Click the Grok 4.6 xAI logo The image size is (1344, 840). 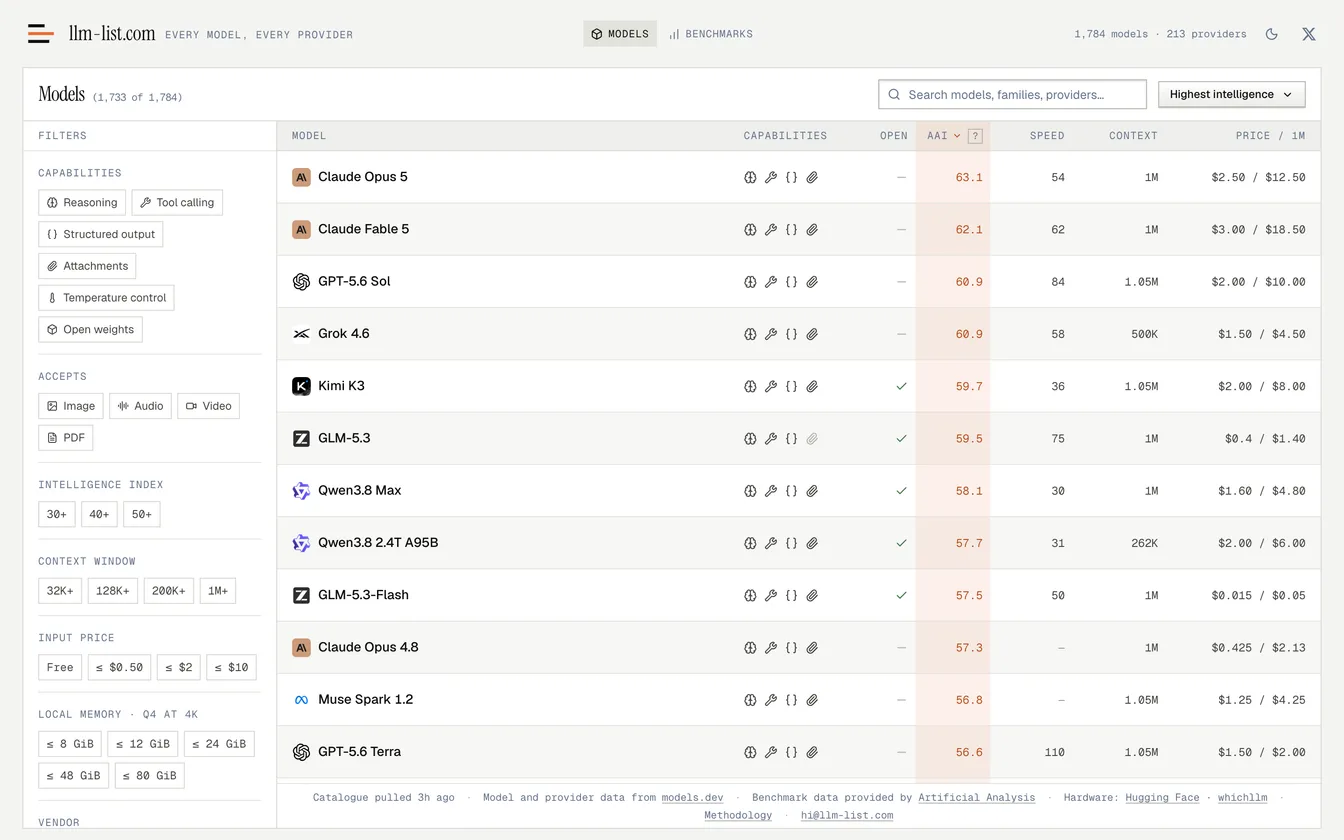tap(301, 334)
